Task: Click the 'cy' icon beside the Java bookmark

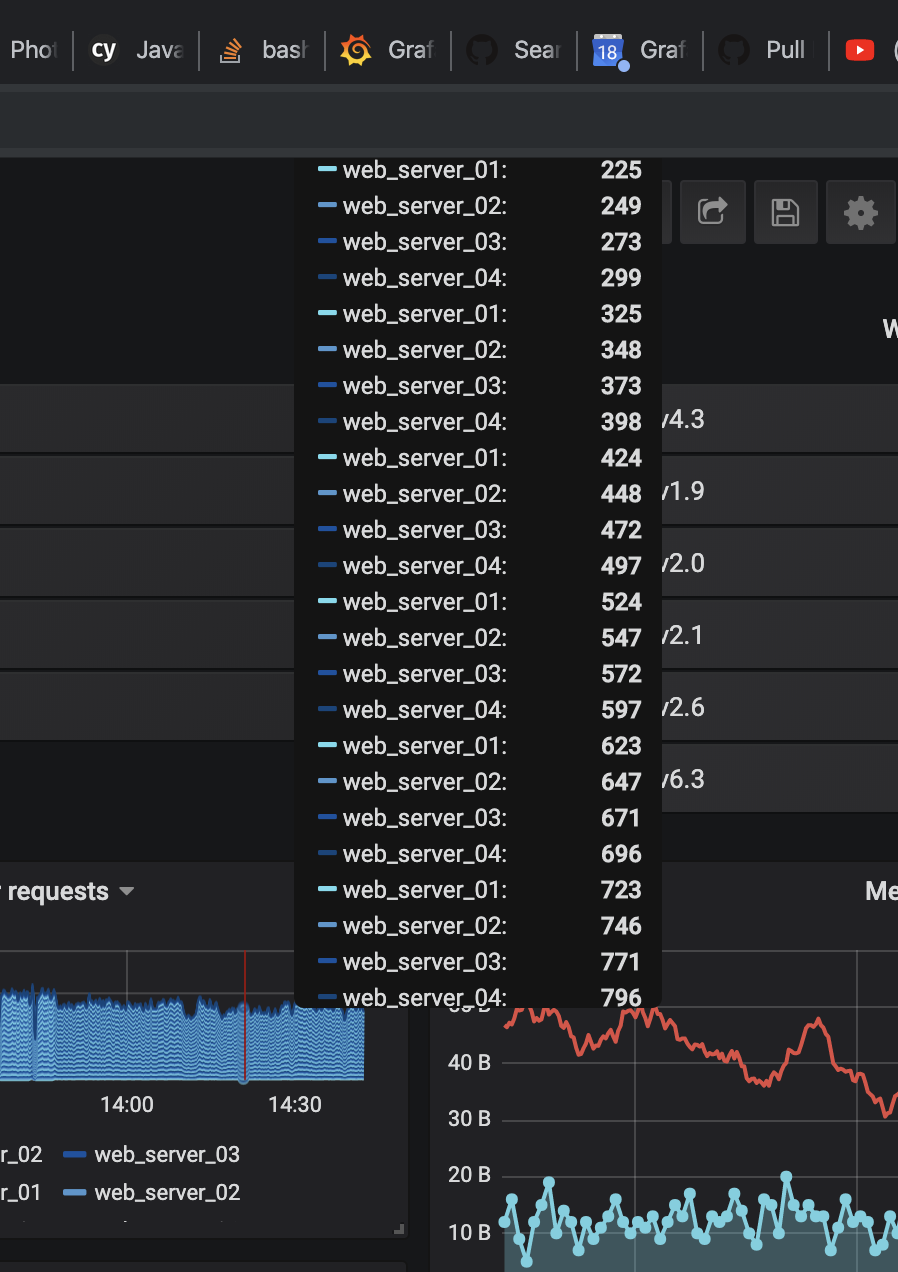Action: tap(103, 48)
